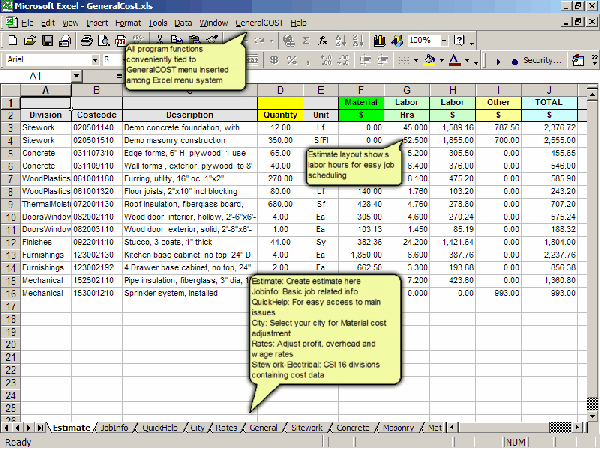Select column D header
600x449 pixels.
pos(279,91)
